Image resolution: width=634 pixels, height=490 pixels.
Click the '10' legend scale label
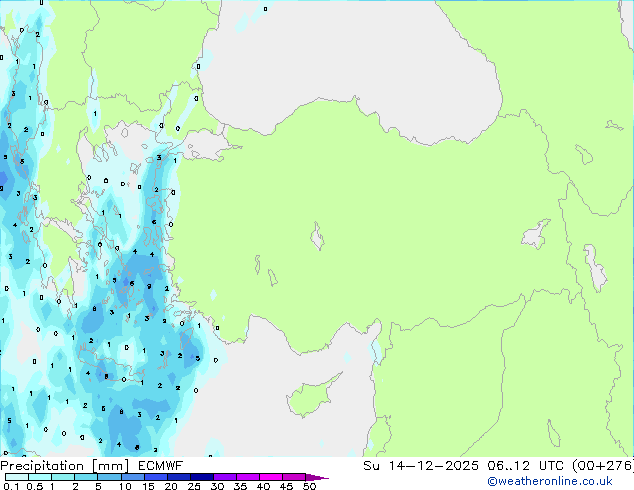125,486
